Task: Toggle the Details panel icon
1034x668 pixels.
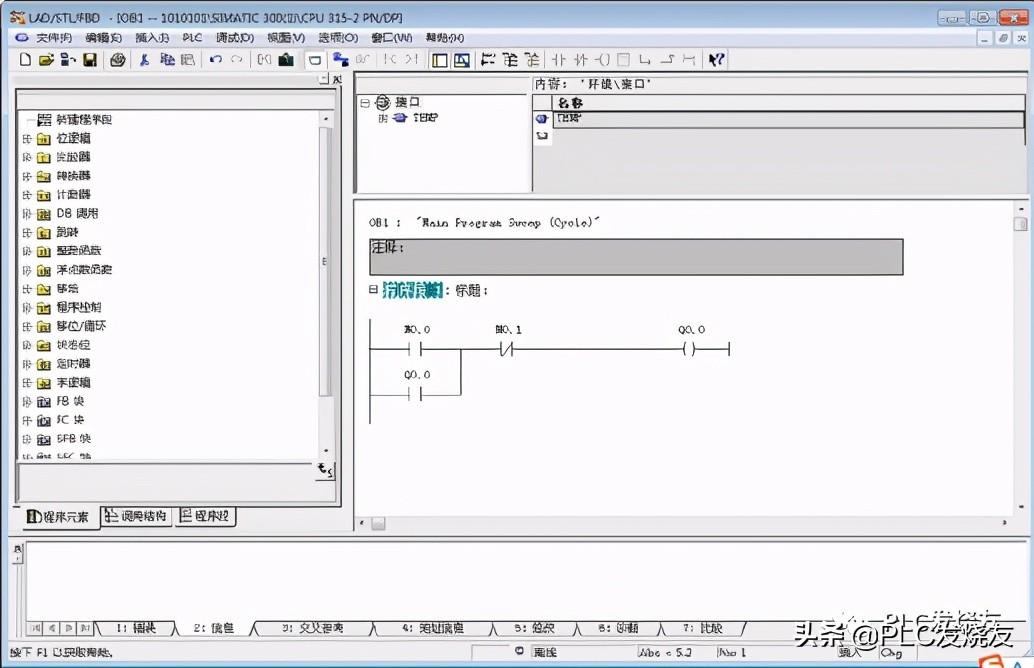Action: click(462, 60)
